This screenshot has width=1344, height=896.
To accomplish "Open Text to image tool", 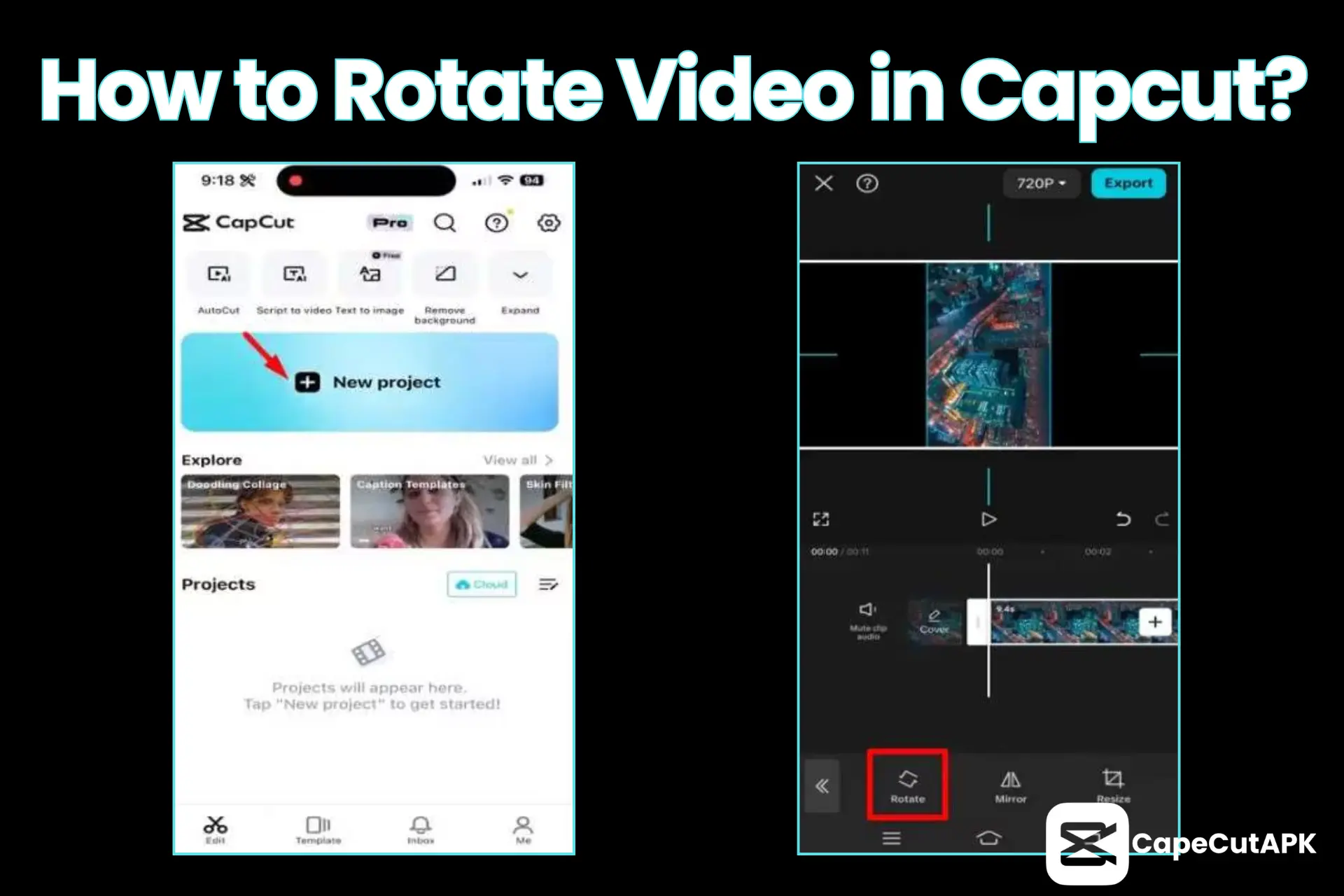I will click(x=370, y=284).
